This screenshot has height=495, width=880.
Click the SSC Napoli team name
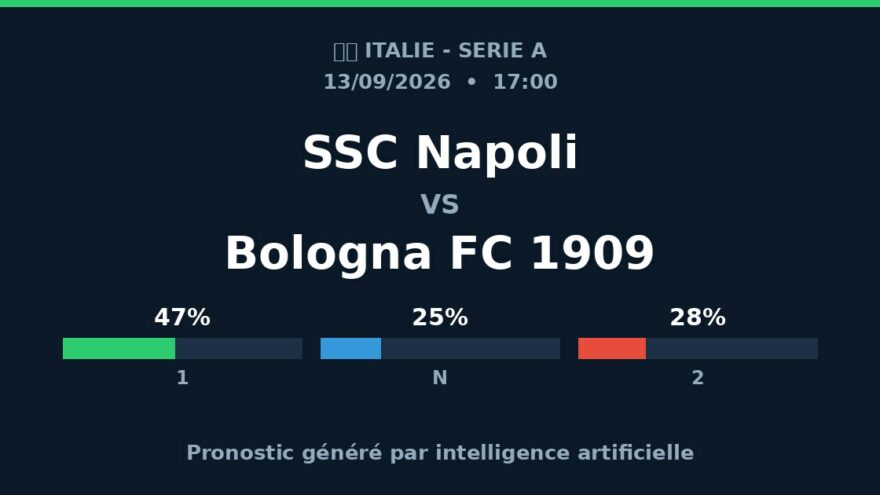point(440,152)
